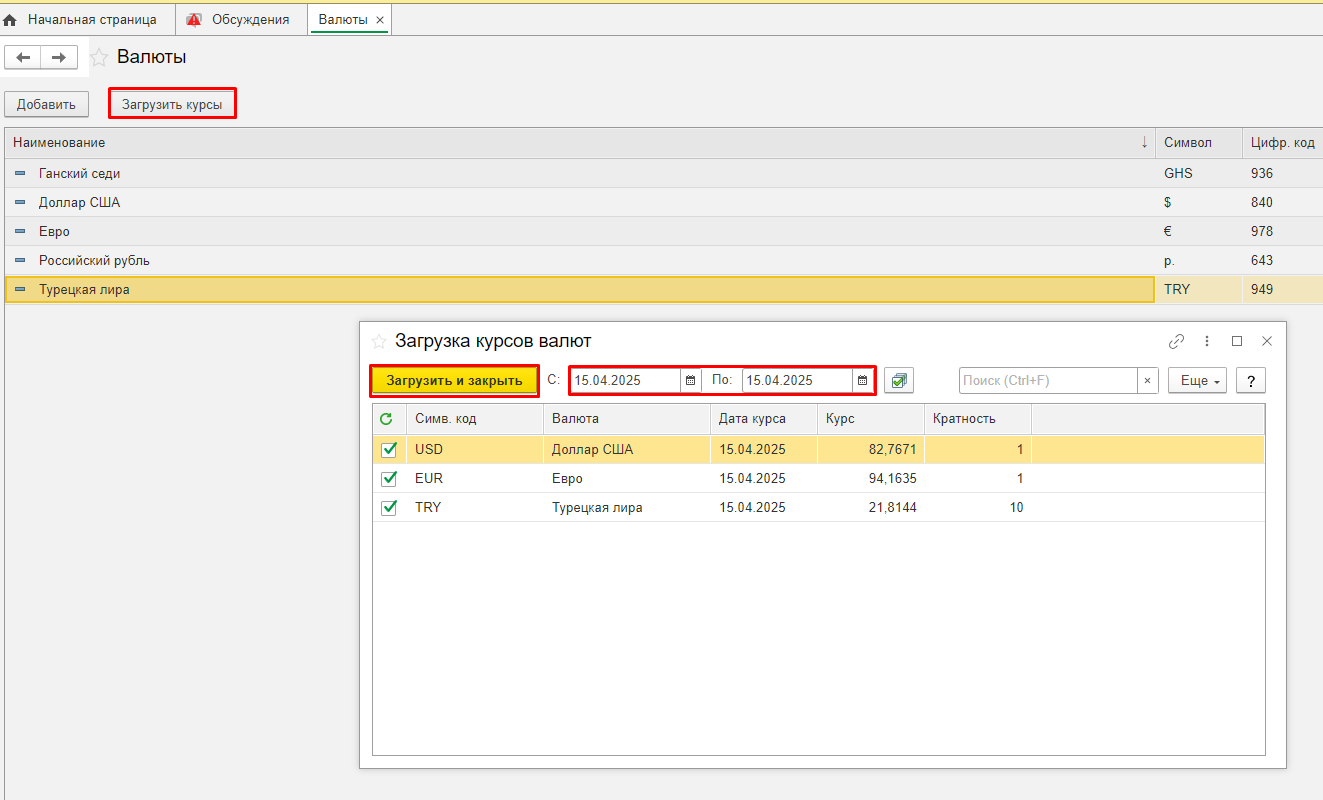Click the home icon on Начальная страница tab
This screenshot has width=1323, height=800.
[11, 20]
